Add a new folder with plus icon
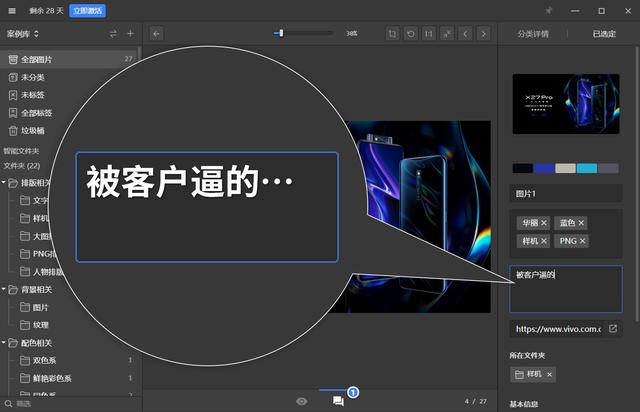 click(130, 33)
